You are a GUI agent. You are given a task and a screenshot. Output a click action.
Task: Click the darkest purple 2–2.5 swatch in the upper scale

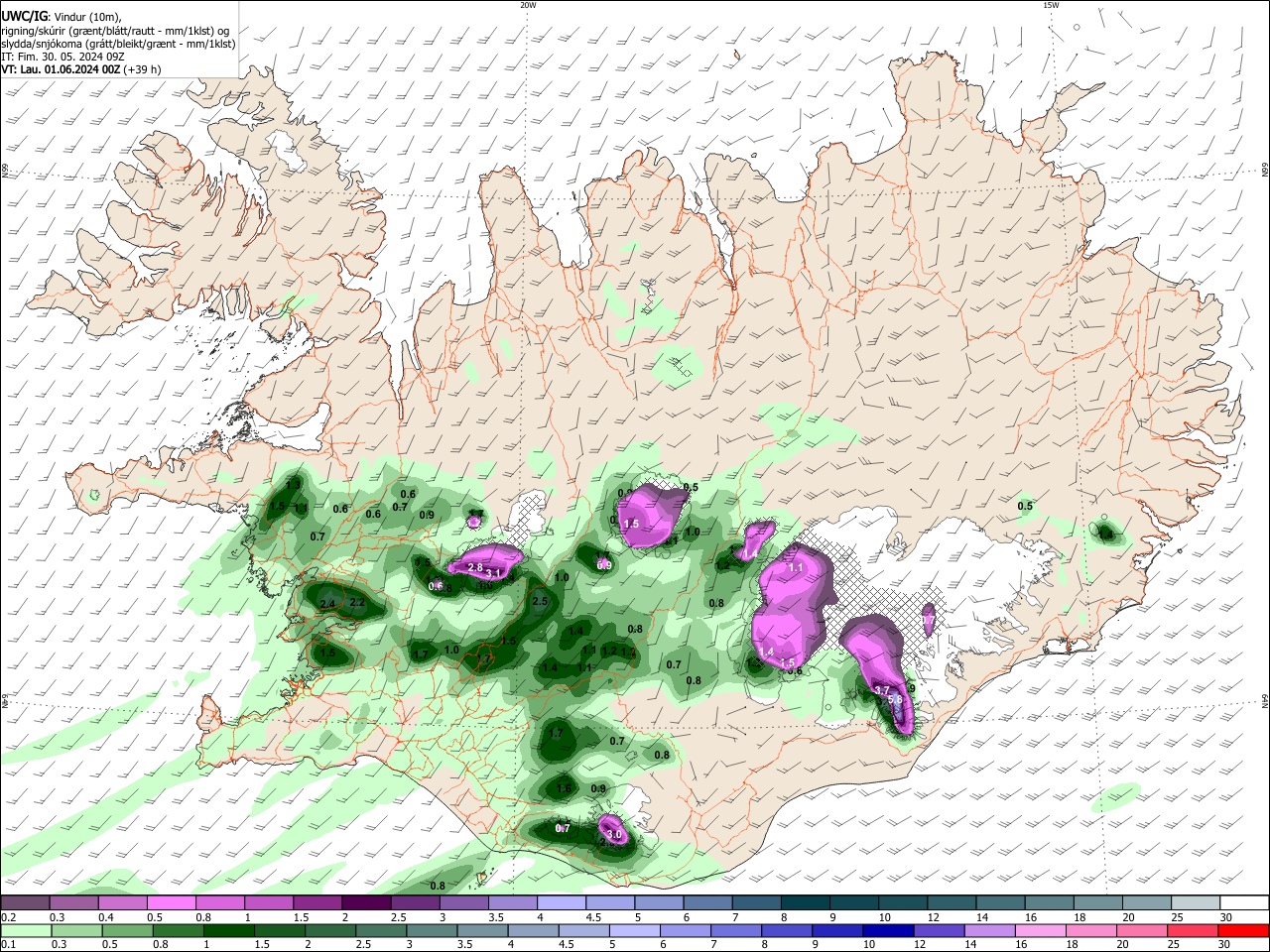click(367, 903)
